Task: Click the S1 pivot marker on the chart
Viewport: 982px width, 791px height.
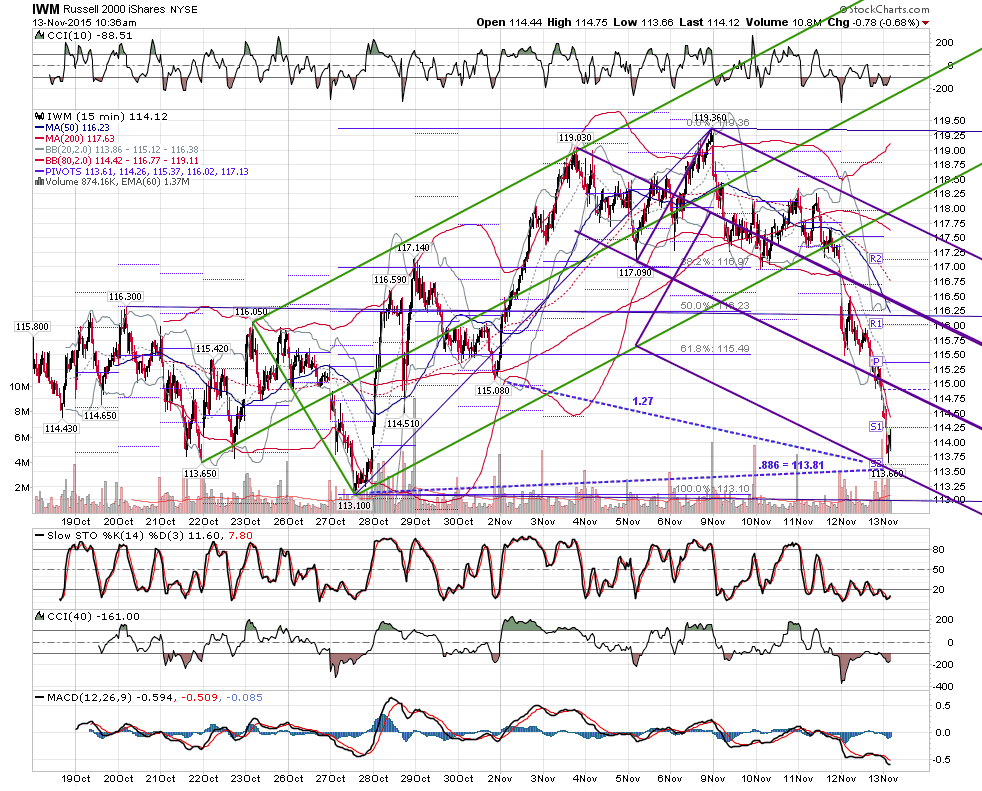Action: pyautogui.click(x=876, y=427)
